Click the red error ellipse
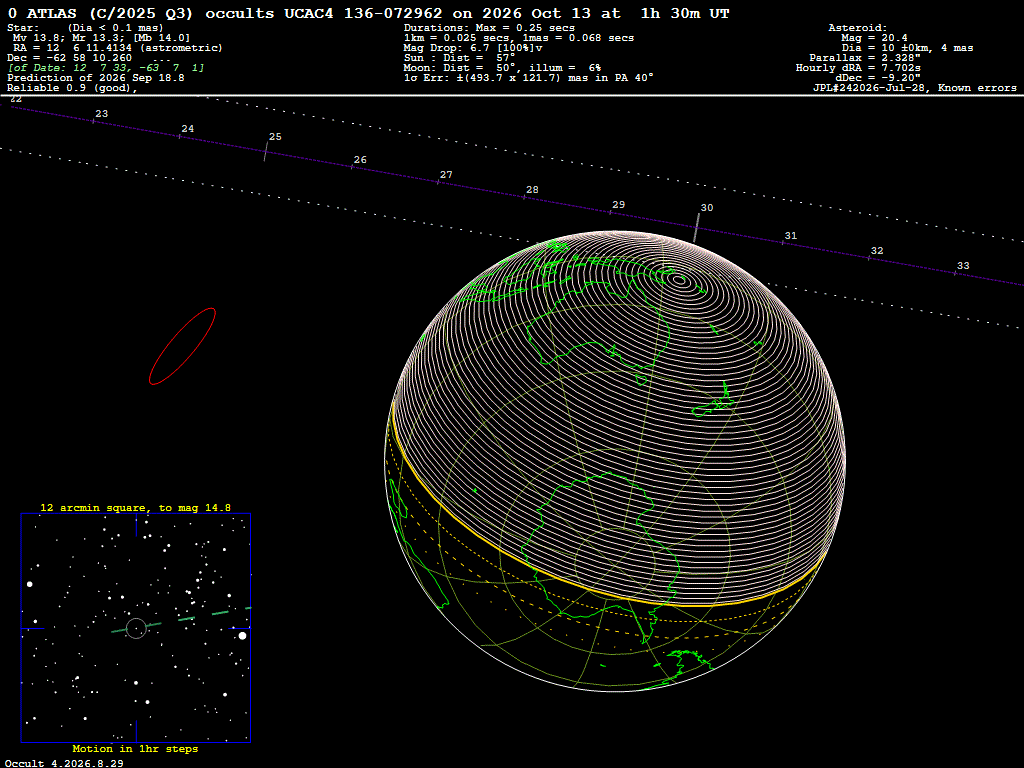 [x=182, y=346]
